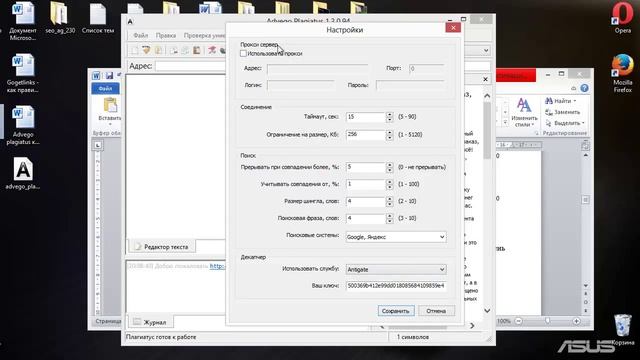Increase Размер шингла with up arrow
This screenshot has height=360, width=640.
(389, 199)
